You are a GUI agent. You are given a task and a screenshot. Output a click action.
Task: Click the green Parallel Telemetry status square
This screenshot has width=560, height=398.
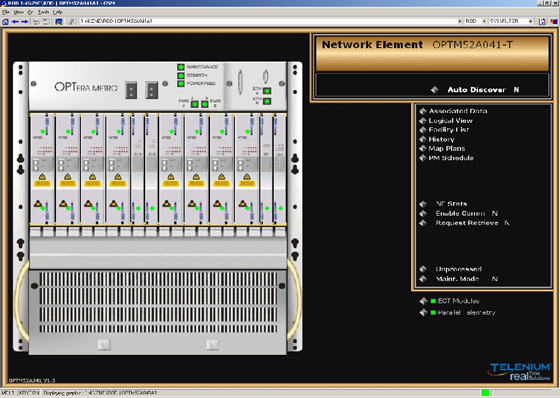click(433, 313)
